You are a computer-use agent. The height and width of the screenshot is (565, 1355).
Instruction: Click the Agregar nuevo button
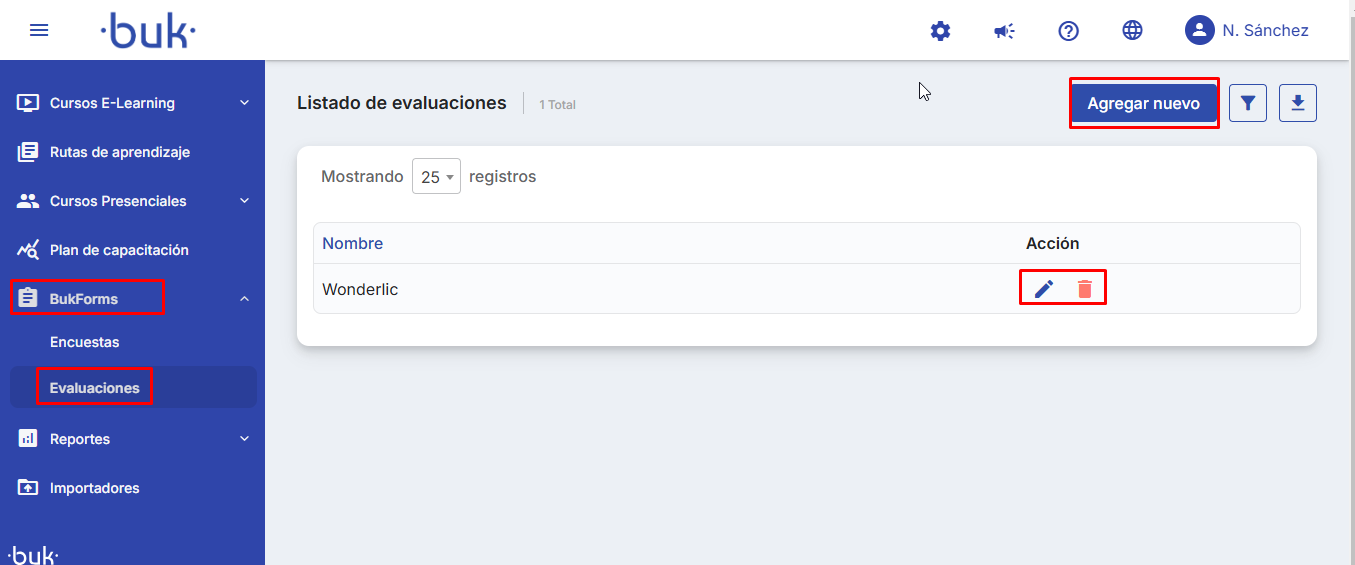point(1144,103)
